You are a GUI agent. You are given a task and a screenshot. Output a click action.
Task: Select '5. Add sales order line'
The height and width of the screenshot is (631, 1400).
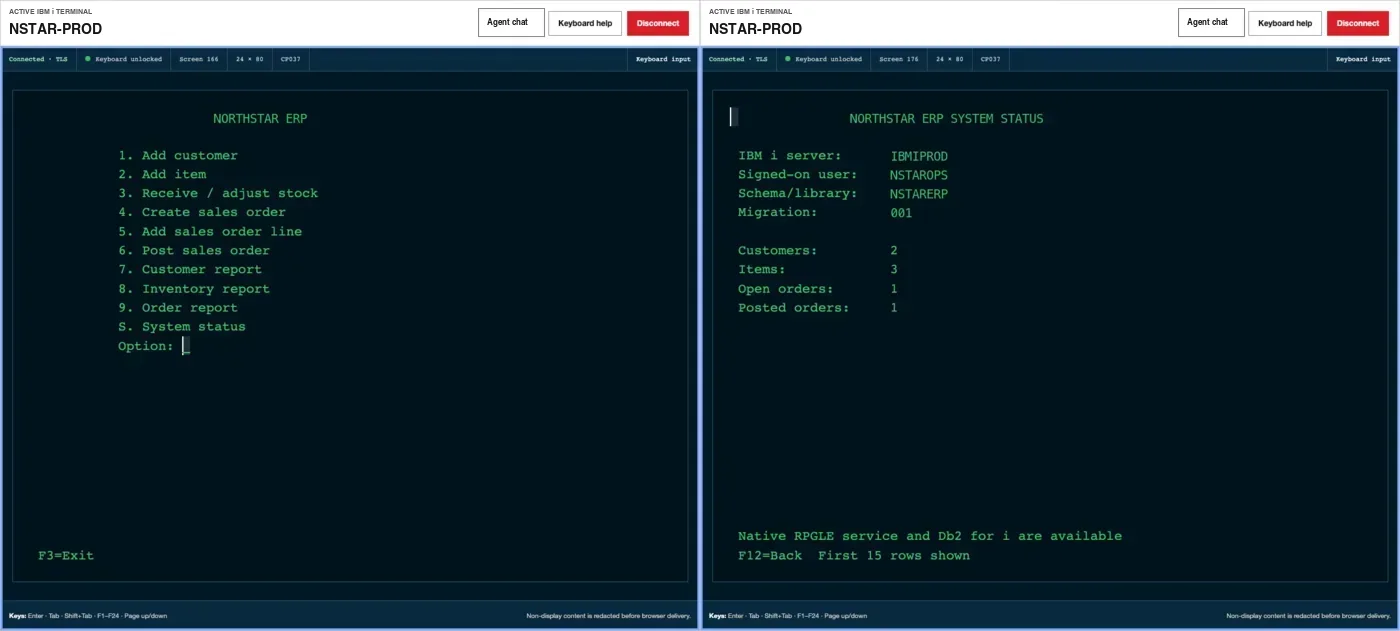coord(210,231)
